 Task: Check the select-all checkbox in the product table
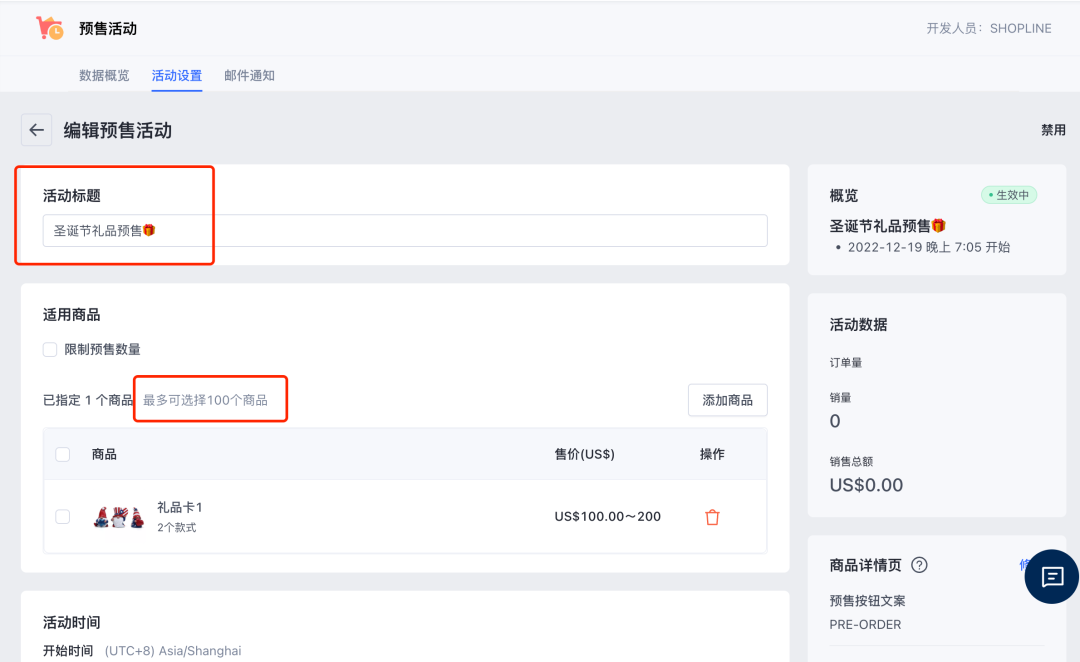click(x=62, y=453)
